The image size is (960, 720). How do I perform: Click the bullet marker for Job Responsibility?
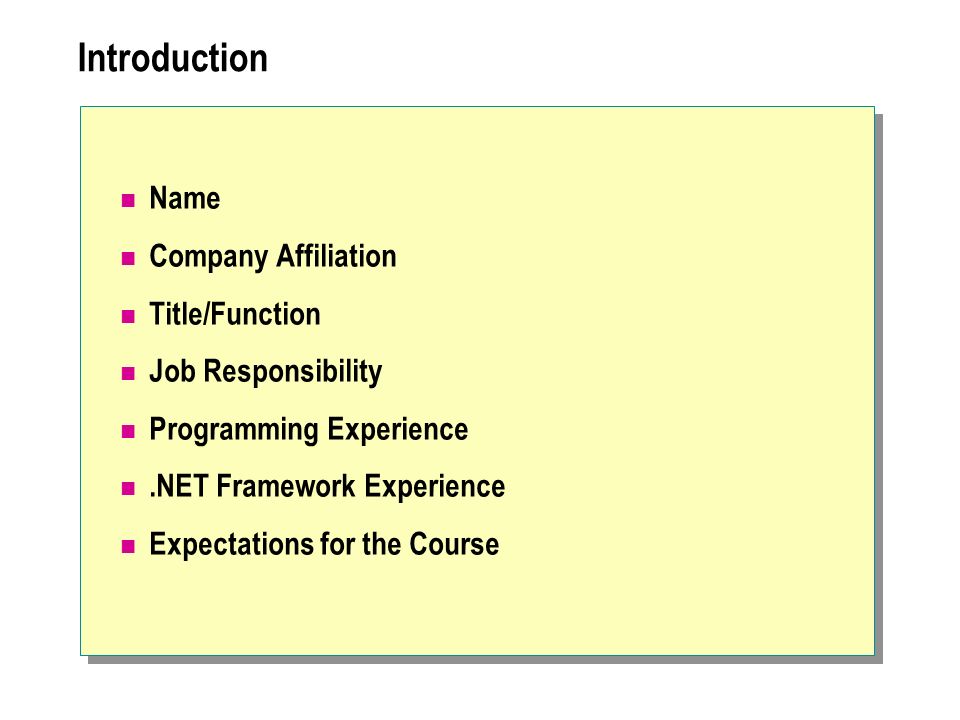click(x=128, y=373)
